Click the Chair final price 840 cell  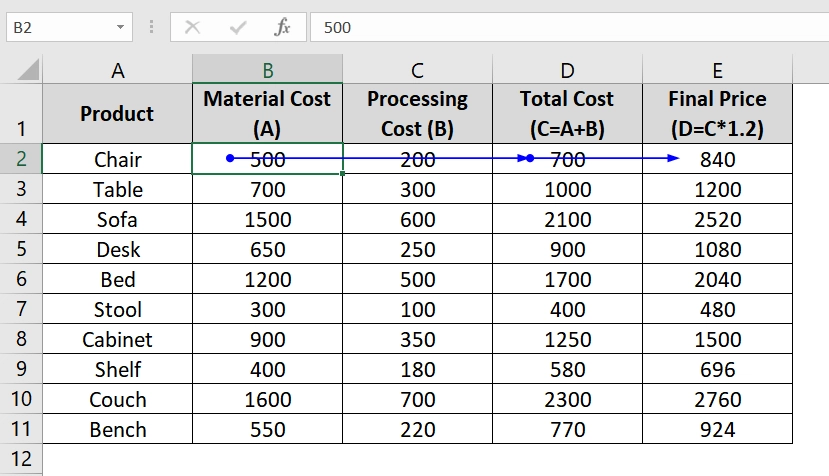coord(717,159)
